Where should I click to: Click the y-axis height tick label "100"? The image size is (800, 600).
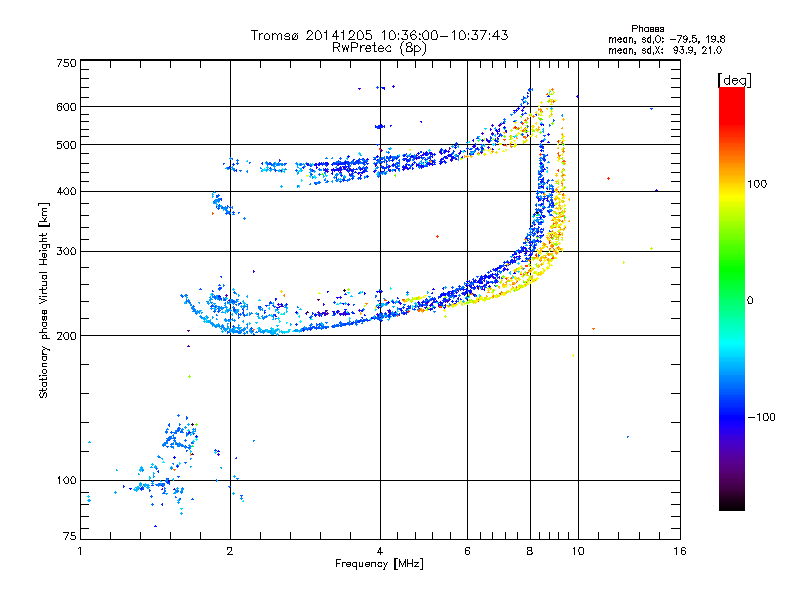pyautogui.click(x=66, y=480)
